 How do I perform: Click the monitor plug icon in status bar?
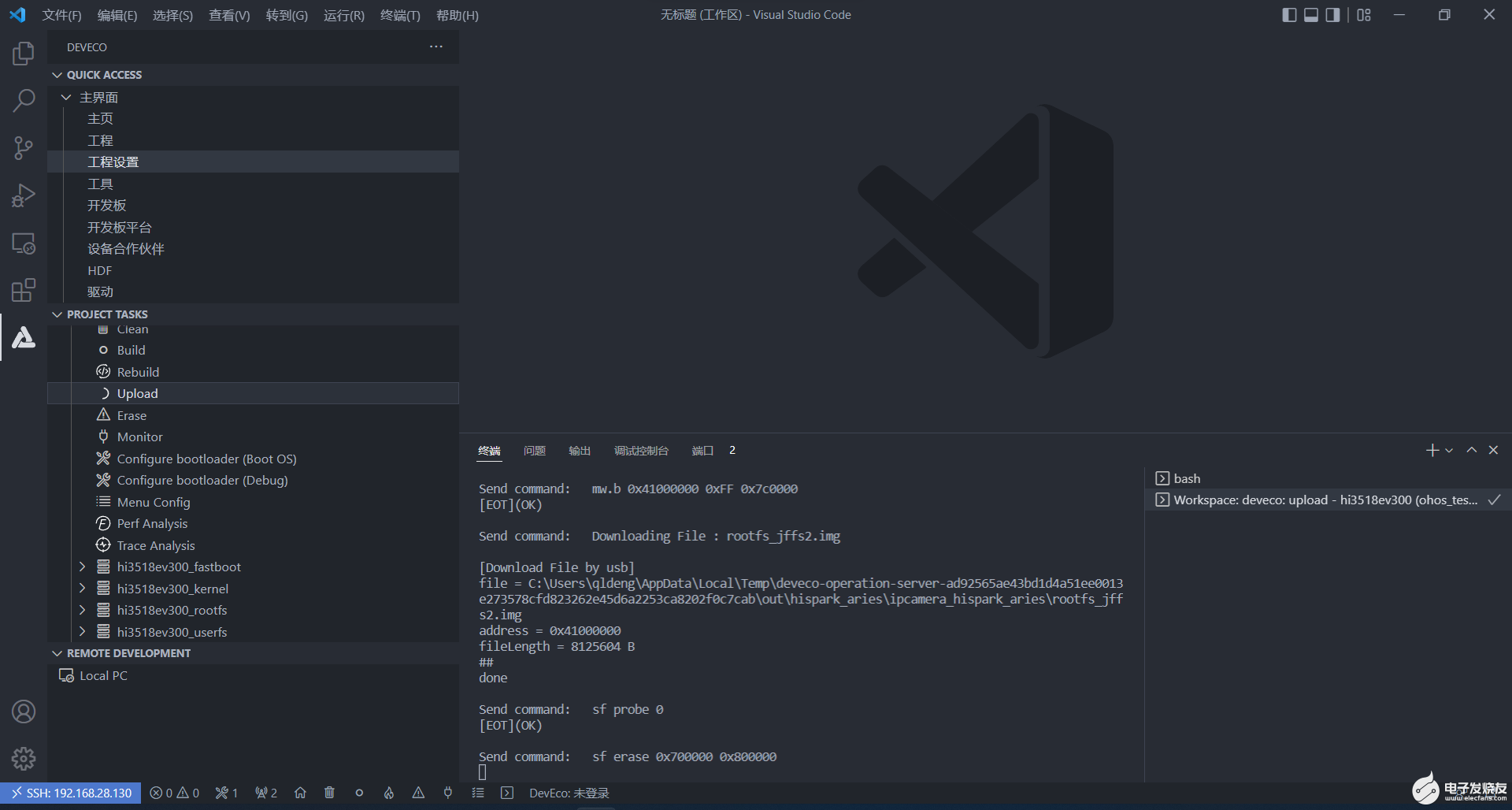coord(448,793)
